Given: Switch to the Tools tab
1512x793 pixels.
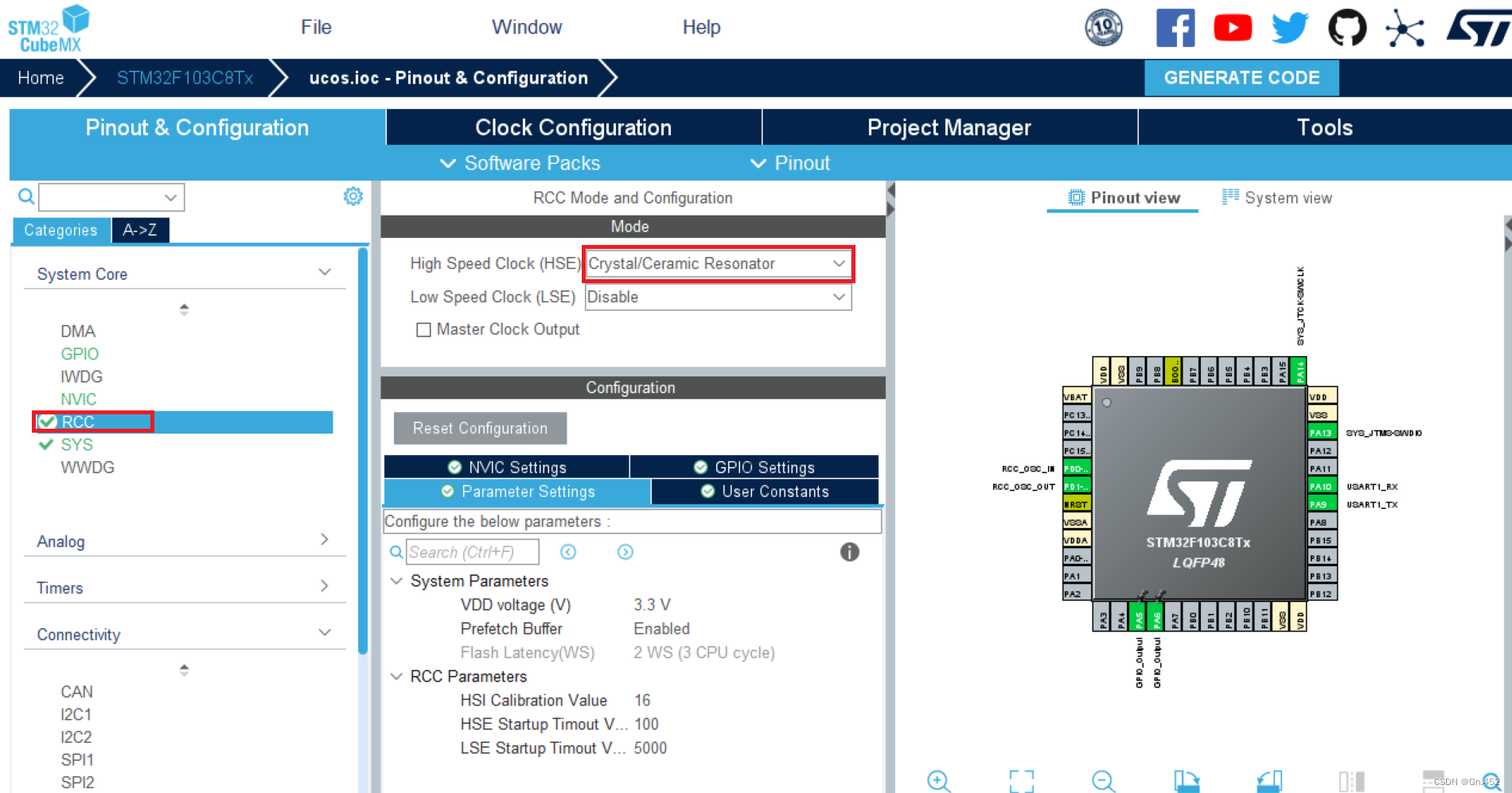Looking at the screenshot, I should coord(1325,127).
